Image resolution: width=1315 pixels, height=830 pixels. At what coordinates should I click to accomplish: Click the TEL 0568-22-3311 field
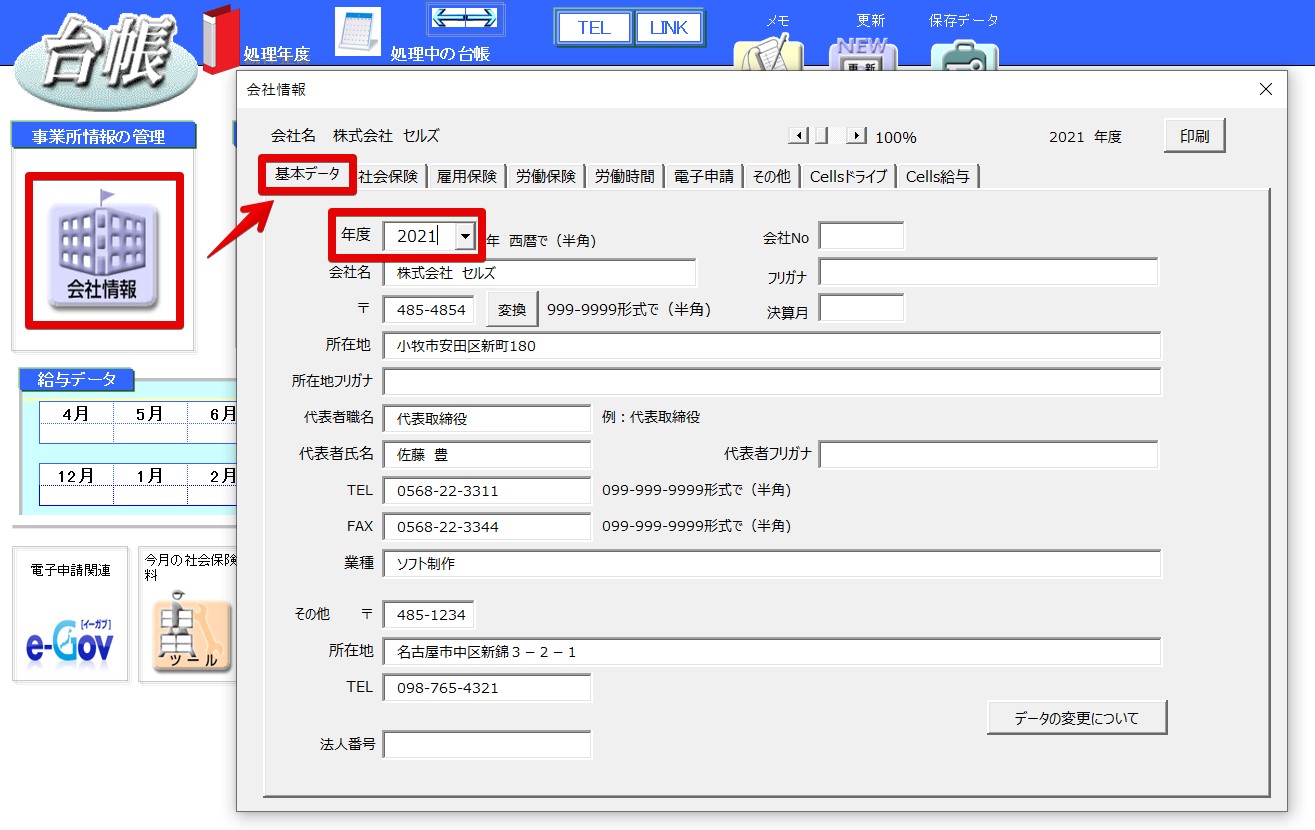point(487,491)
